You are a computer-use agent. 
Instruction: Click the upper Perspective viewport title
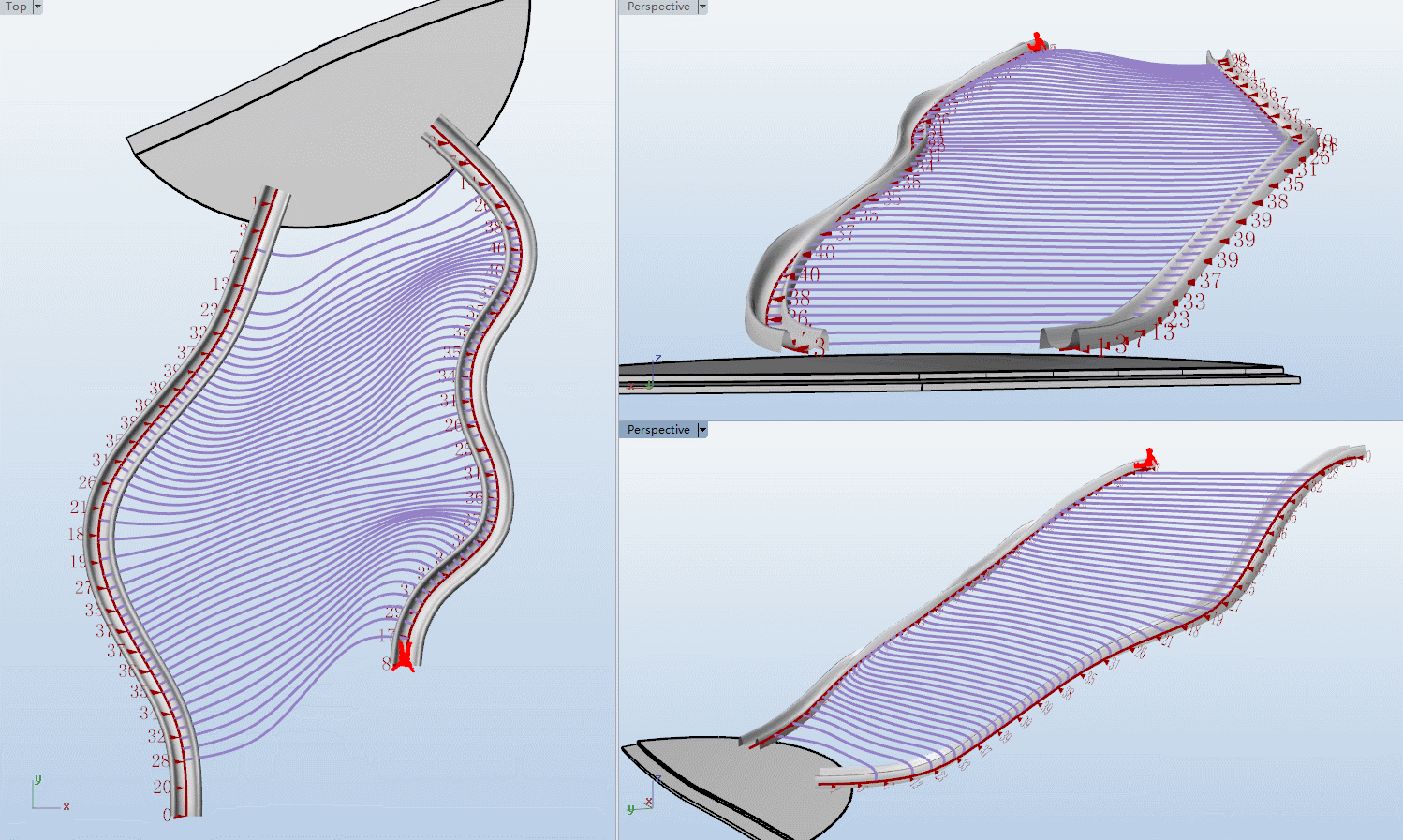tap(658, 7)
